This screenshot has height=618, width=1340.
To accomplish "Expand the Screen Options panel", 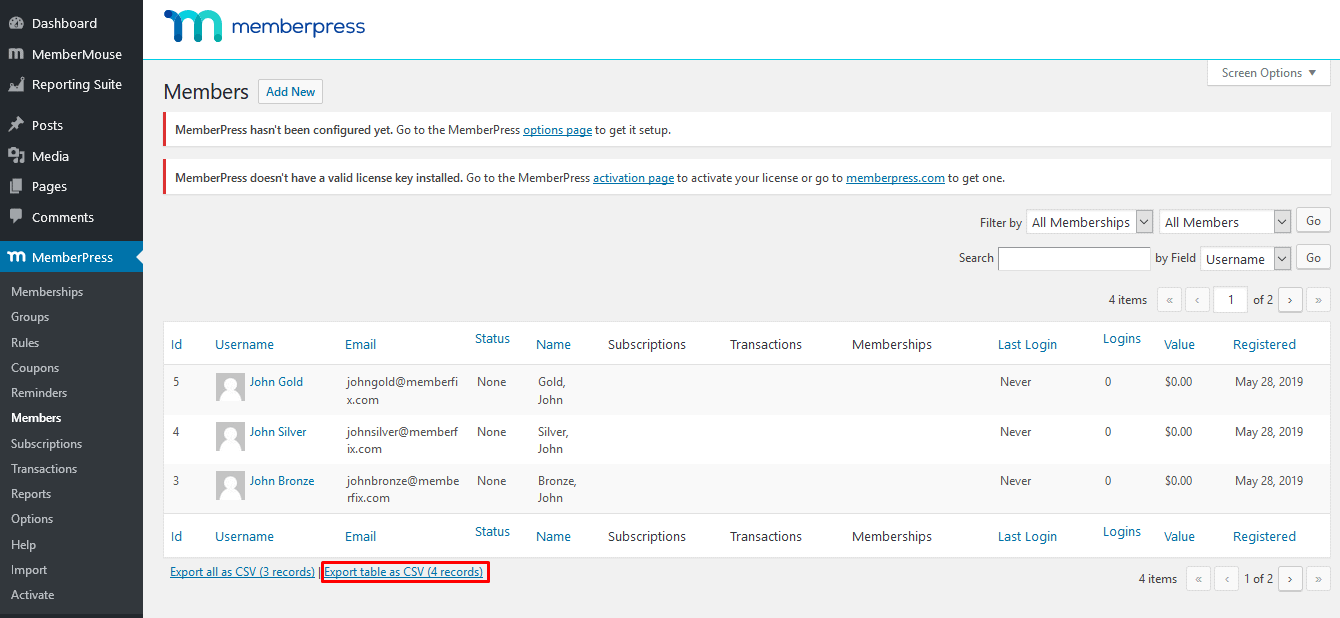I will [1268, 73].
